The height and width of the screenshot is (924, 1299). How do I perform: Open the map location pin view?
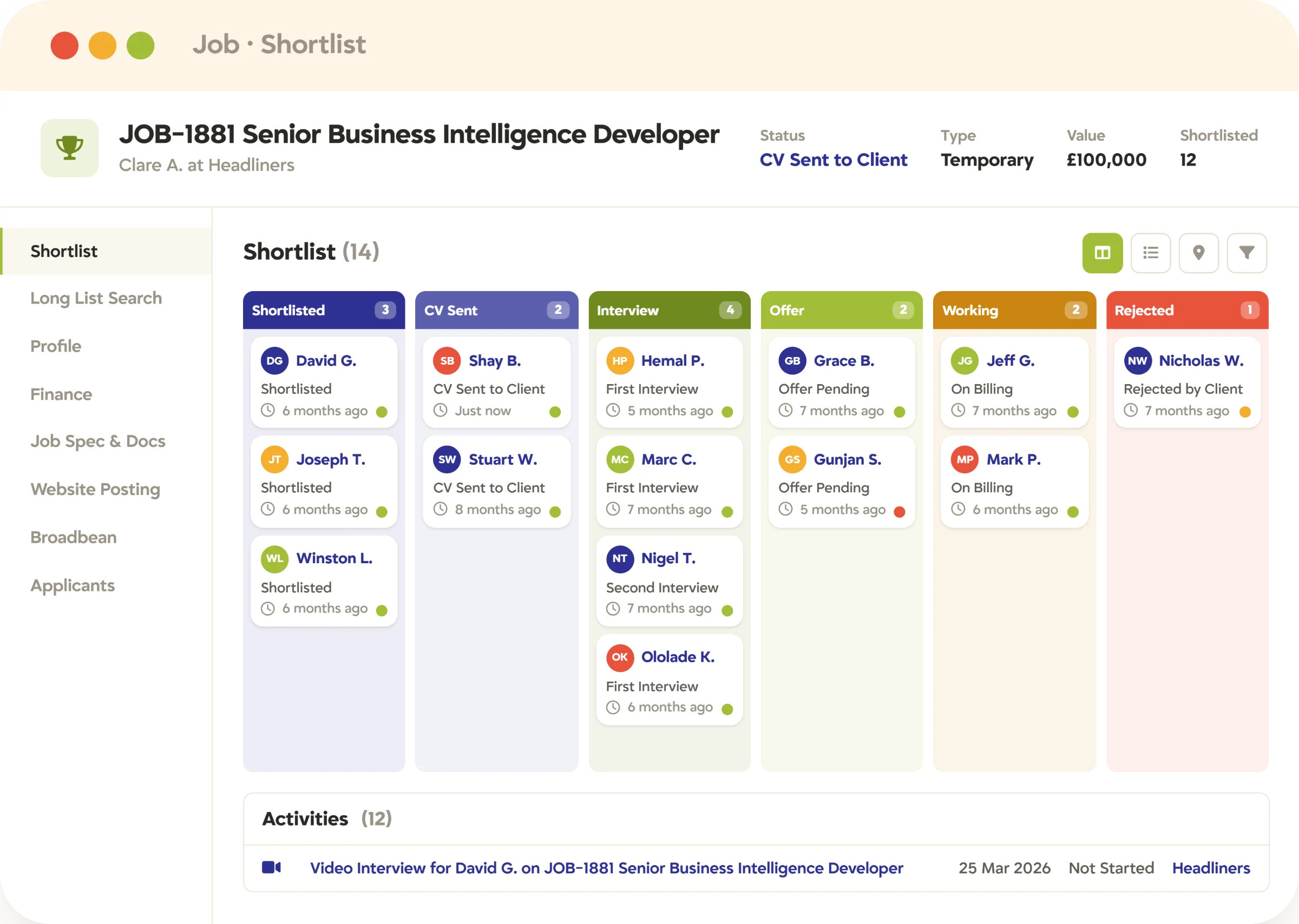(x=1198, y=253)
